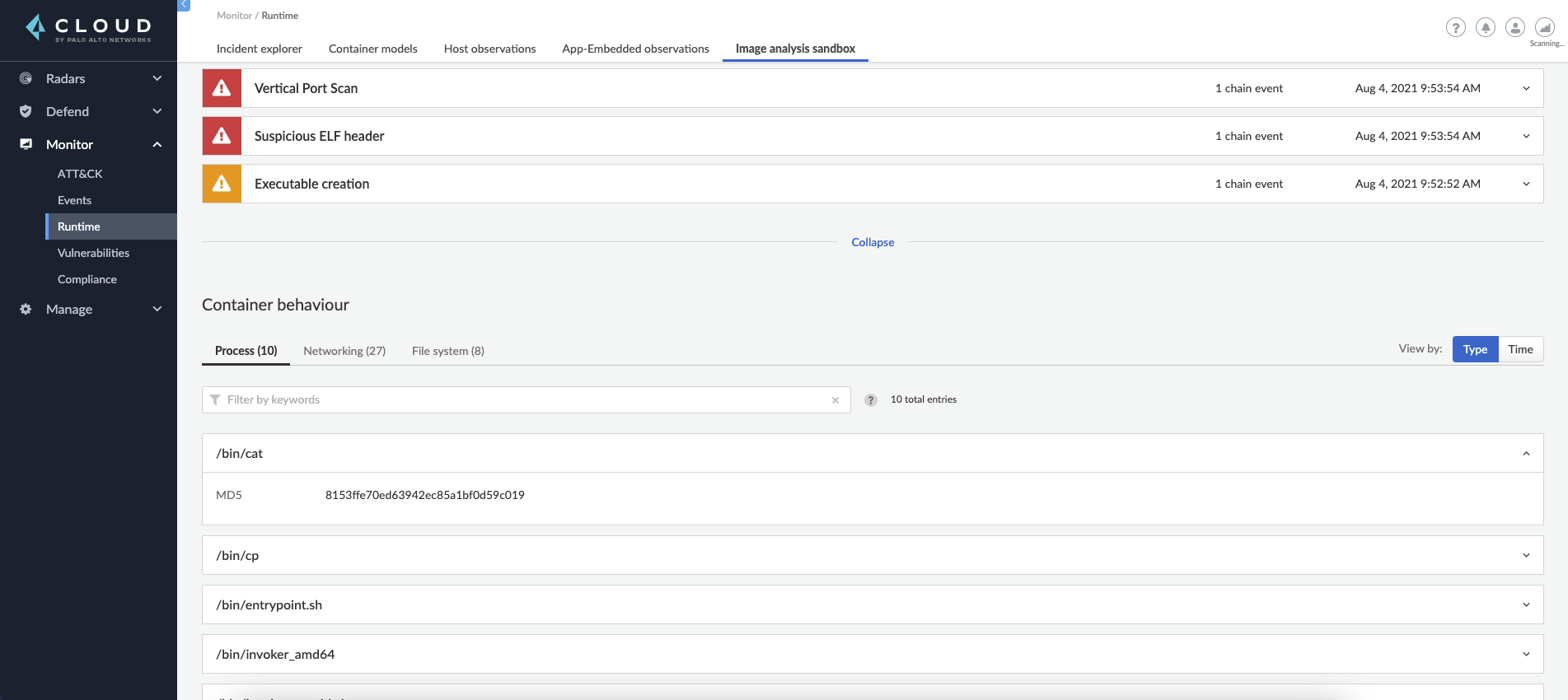Click the red alert icon for Suspicious ELF header
Viewport: 1568px width, 700px height.
coord(222,136)
